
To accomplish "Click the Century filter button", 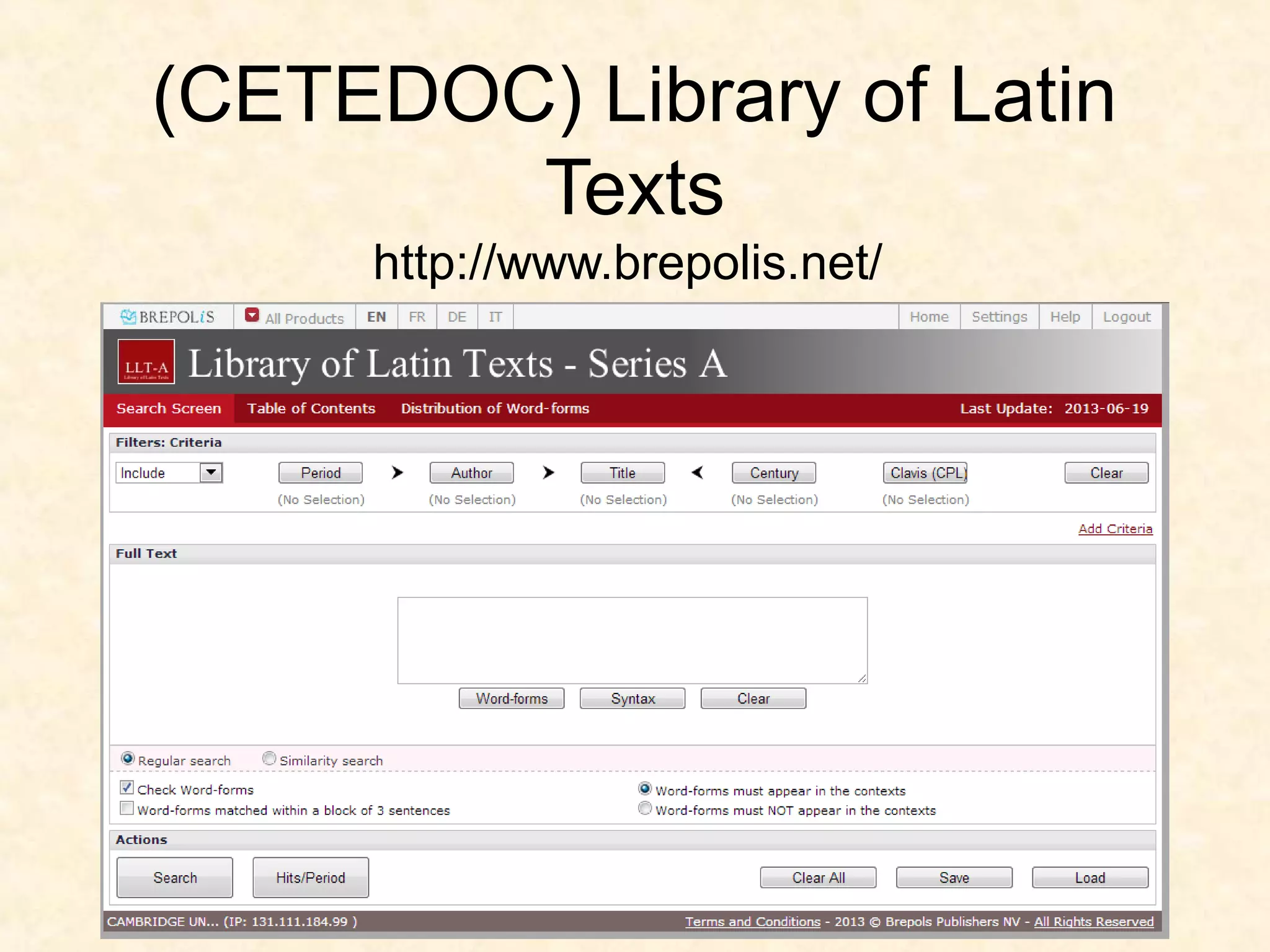I will [x=774, y=473].
